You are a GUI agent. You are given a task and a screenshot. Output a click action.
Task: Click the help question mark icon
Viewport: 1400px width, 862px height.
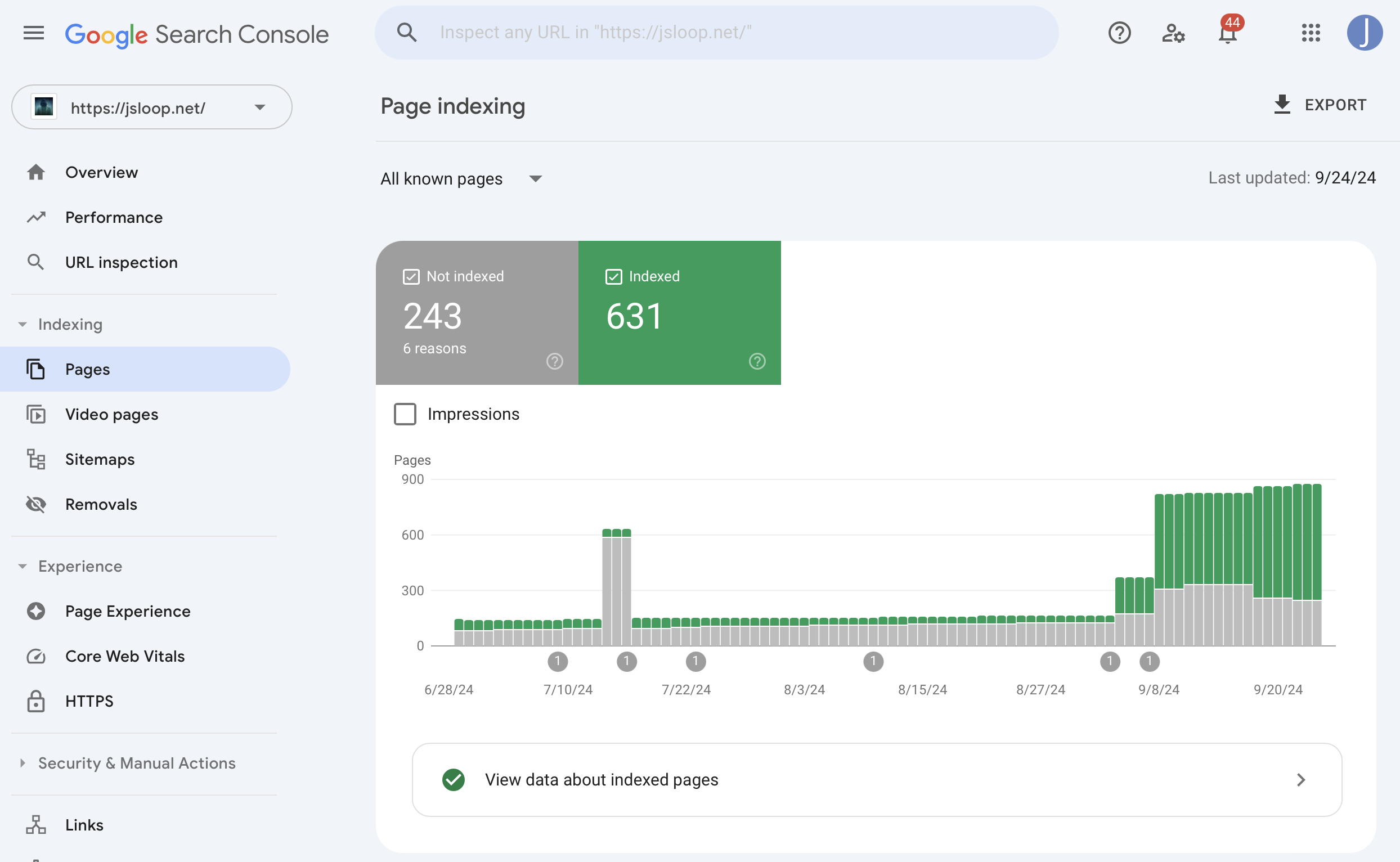click(1119, 33)
